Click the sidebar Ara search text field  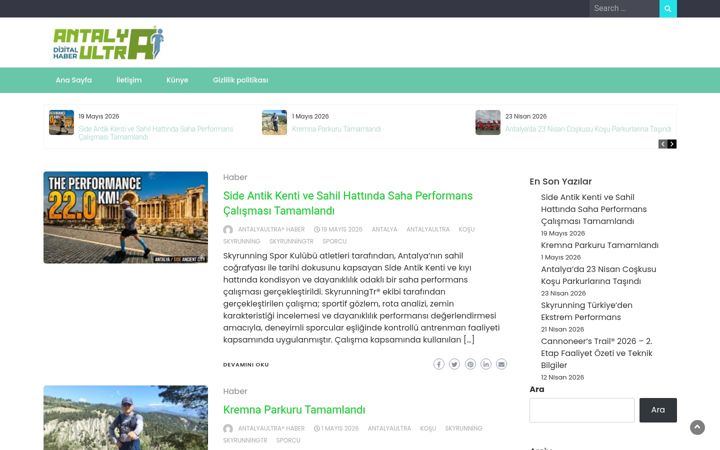tap(582, 410)
